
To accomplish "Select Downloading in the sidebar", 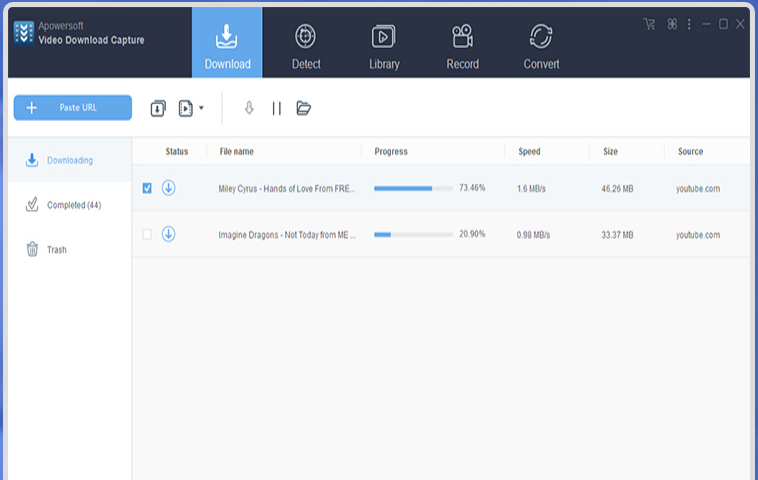I will [70, 160].
